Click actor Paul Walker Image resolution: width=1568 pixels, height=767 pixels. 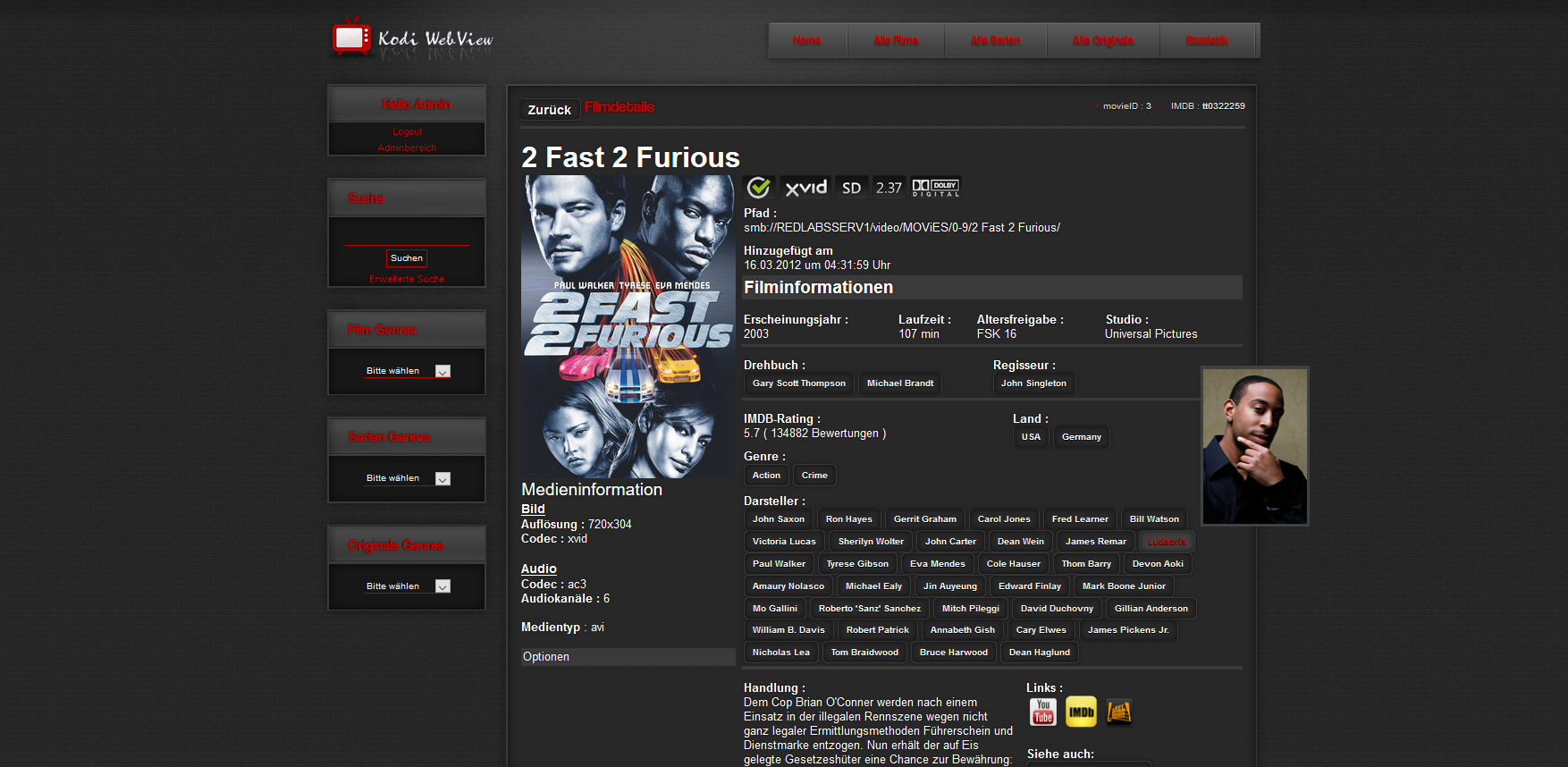click(779, 564)
